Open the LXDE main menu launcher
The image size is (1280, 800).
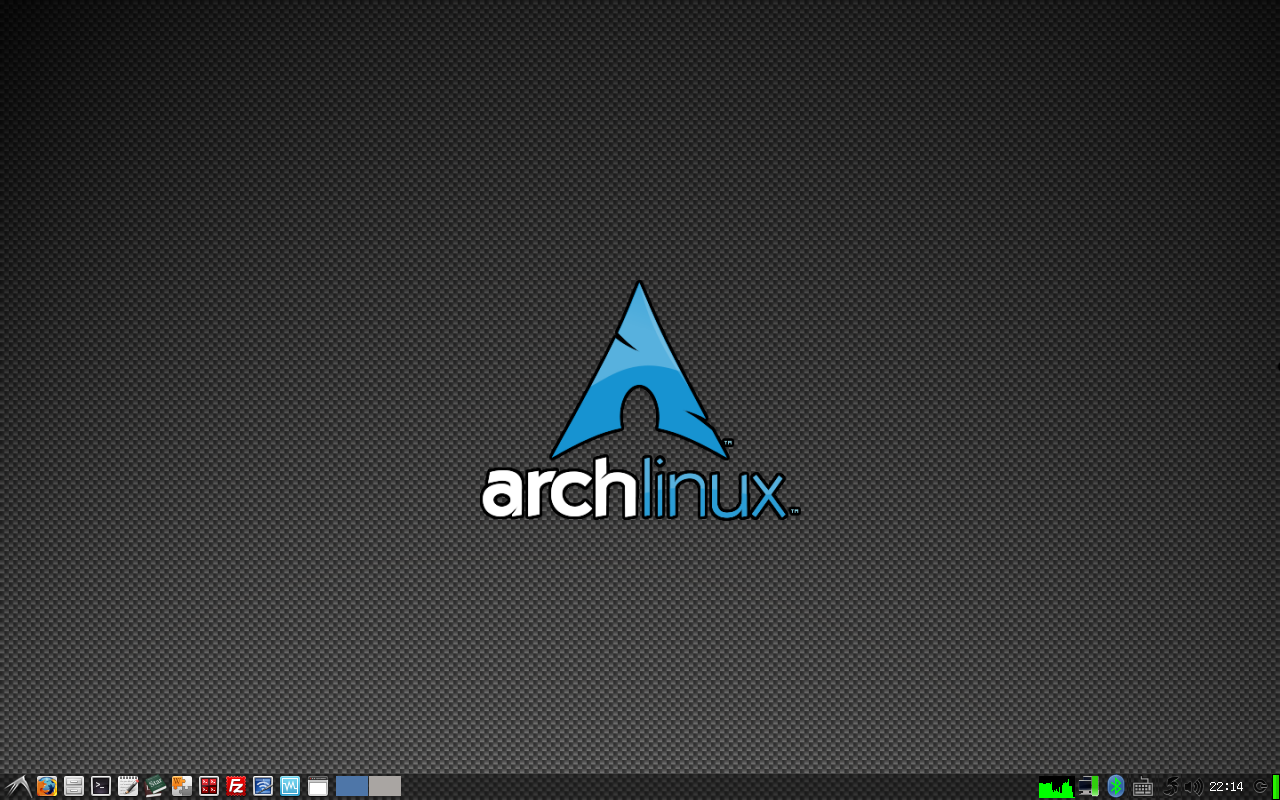pyautogui.click(x=19, y=786)
